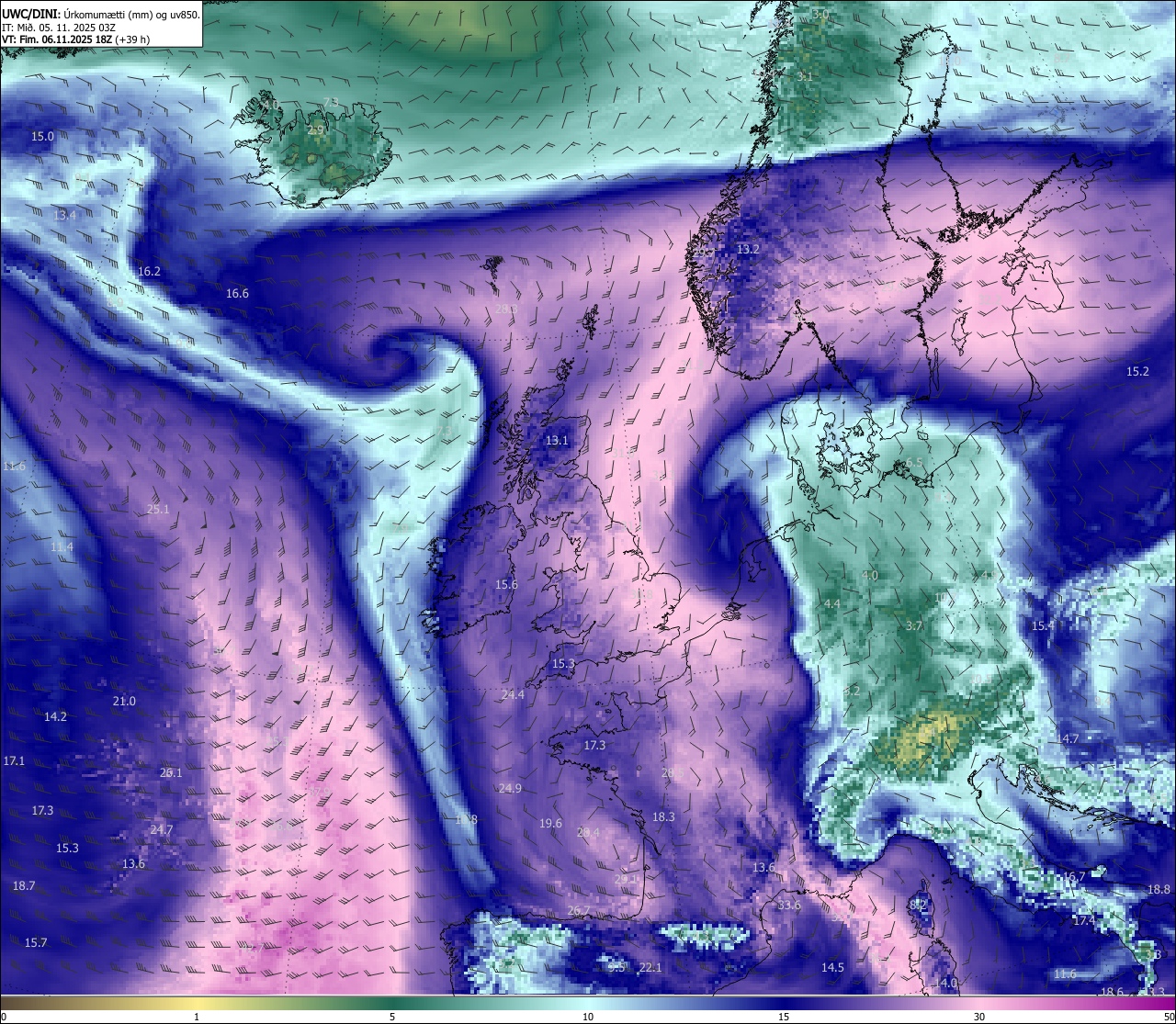The image size is (1176, 1024).
Task: Click the map value "18.7"
Action: pyautogui.click(x=24, y=885)
